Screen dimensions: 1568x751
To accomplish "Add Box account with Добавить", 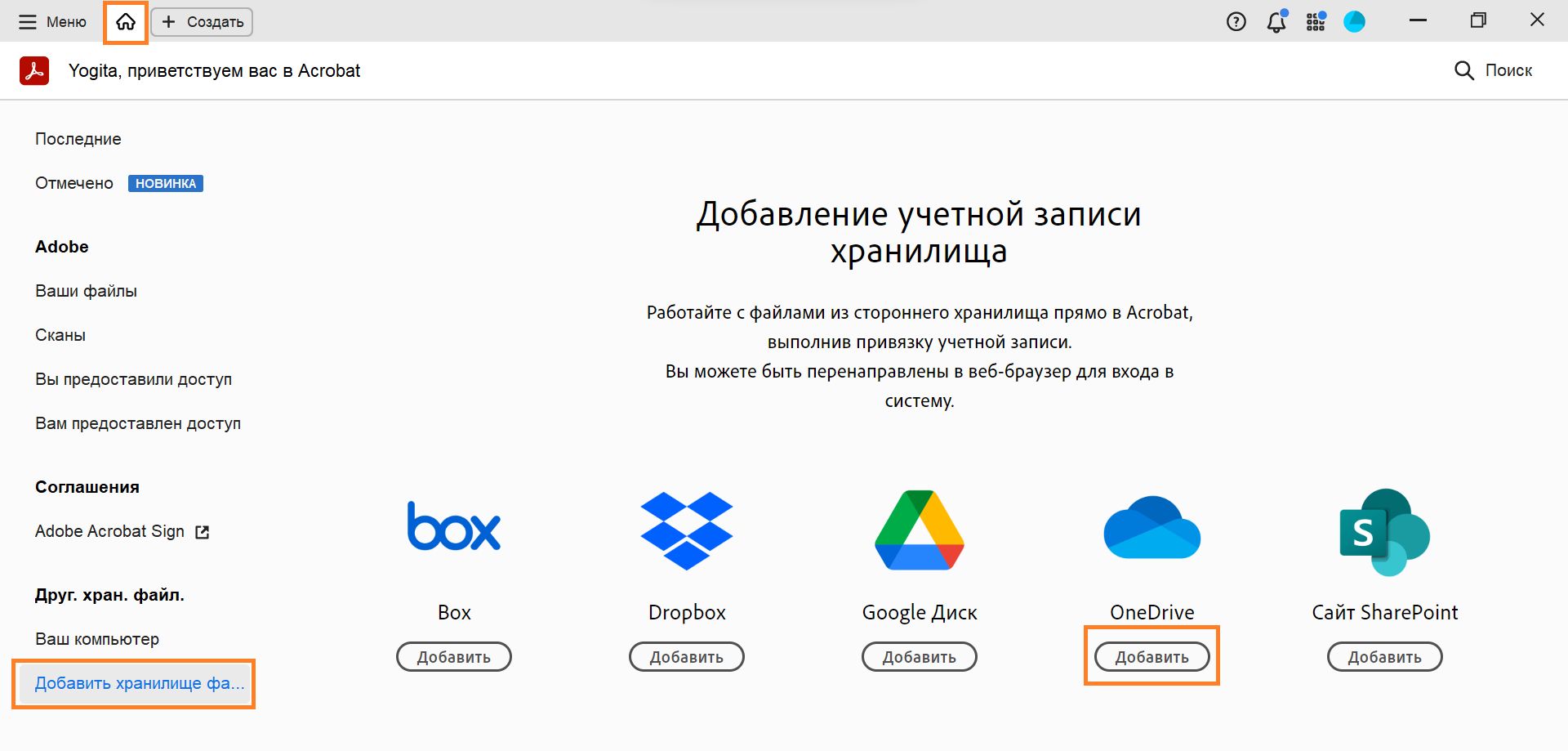I will click(x=454, y=657).
